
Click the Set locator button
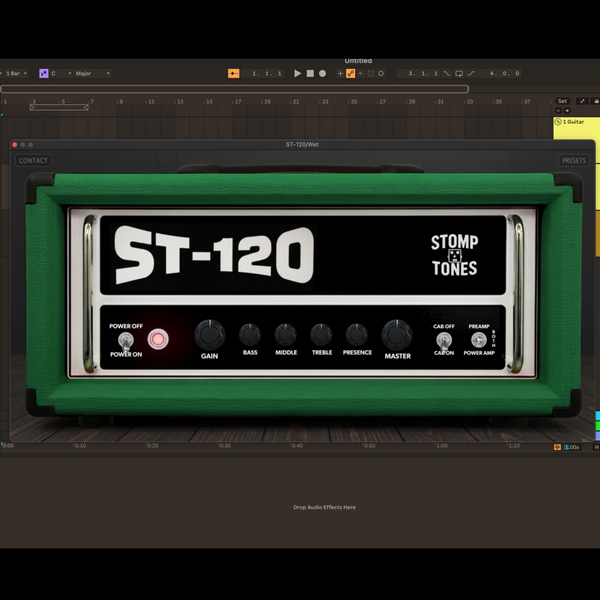tap(562, 101)
